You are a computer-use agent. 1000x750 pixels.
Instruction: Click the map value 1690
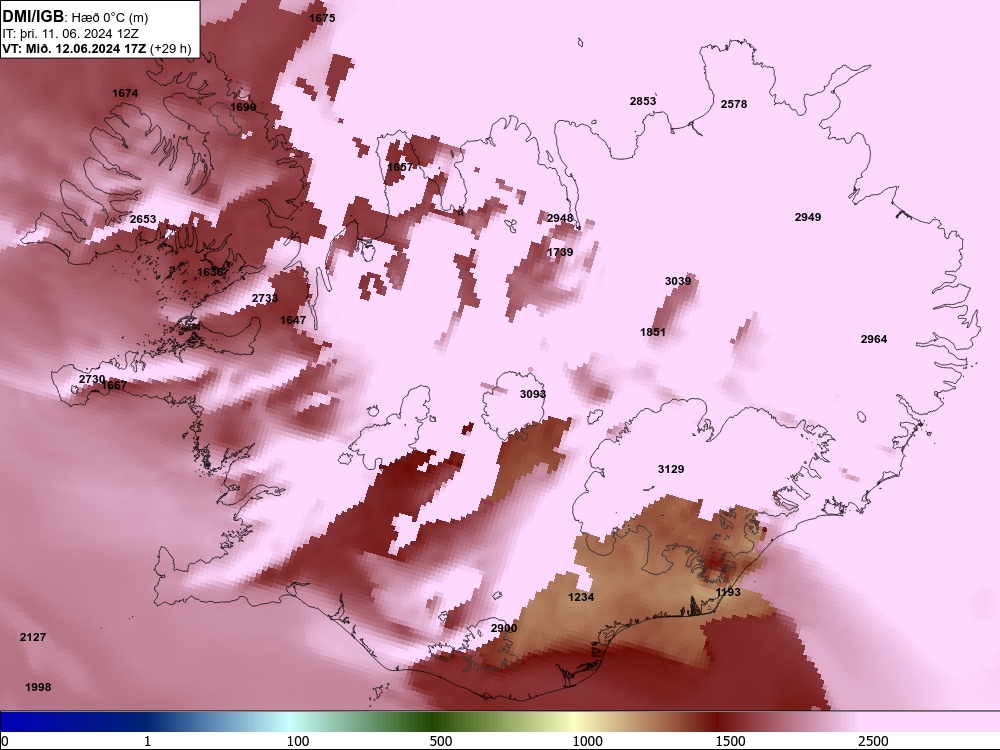[x=243, y=107]
